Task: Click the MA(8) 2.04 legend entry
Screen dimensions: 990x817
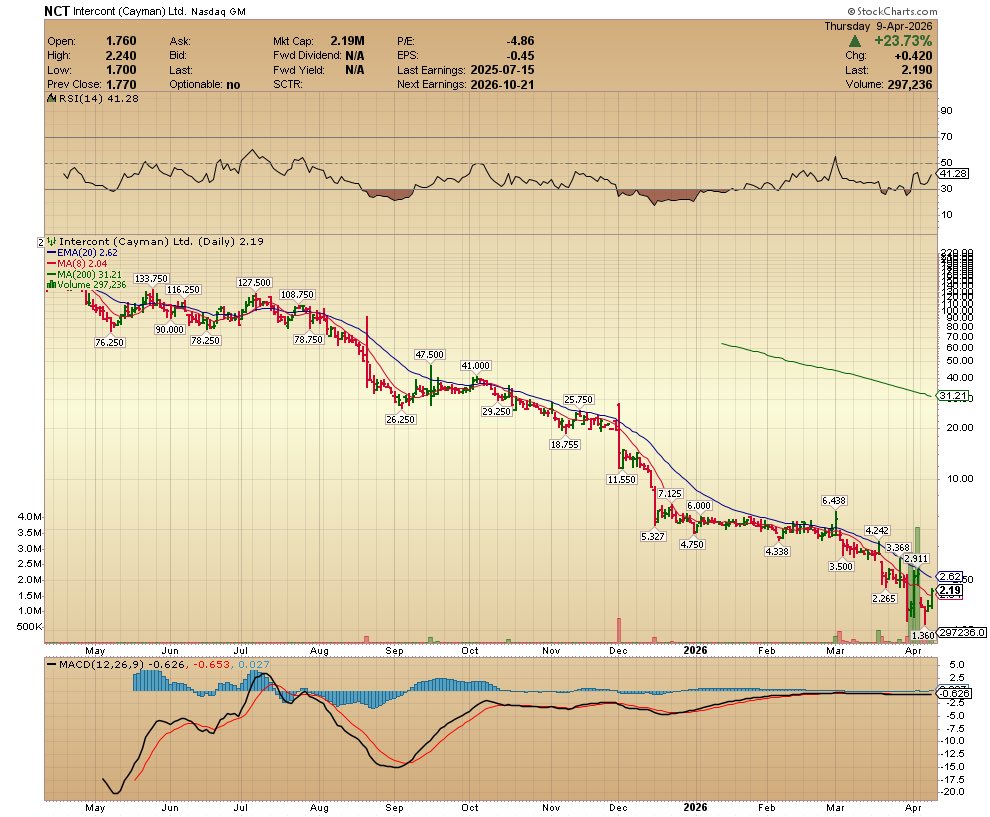Action: point(77,263)
